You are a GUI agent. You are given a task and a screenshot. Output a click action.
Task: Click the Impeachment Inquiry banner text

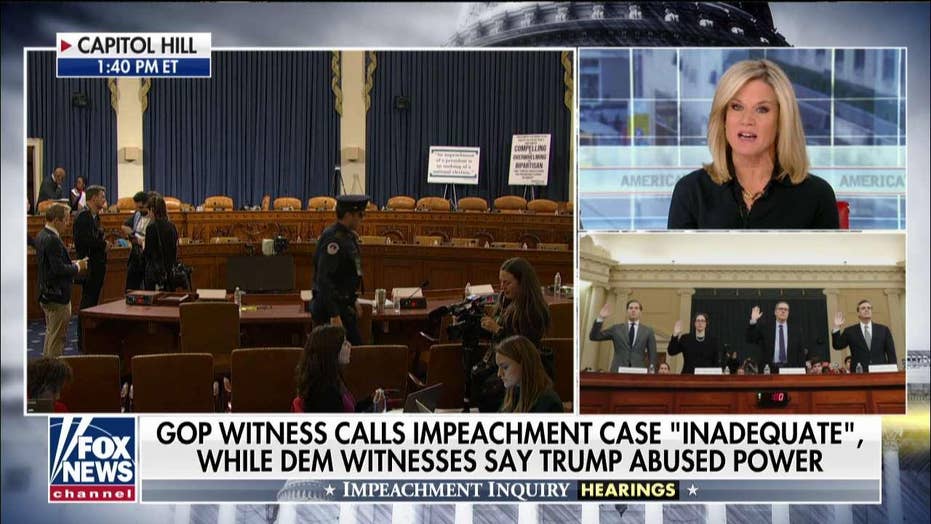point(457,490)
